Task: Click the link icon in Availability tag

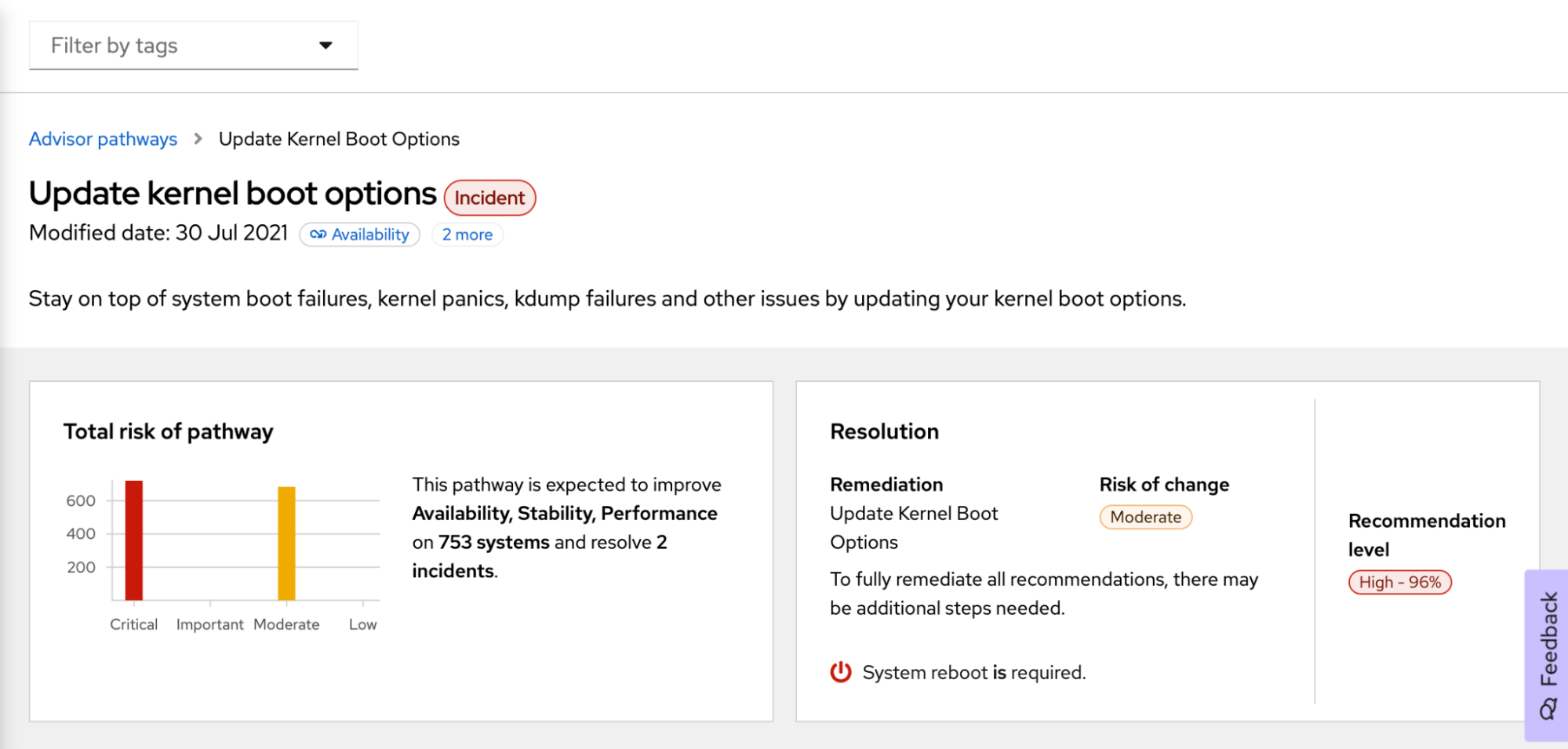Action: click(318, 235)
